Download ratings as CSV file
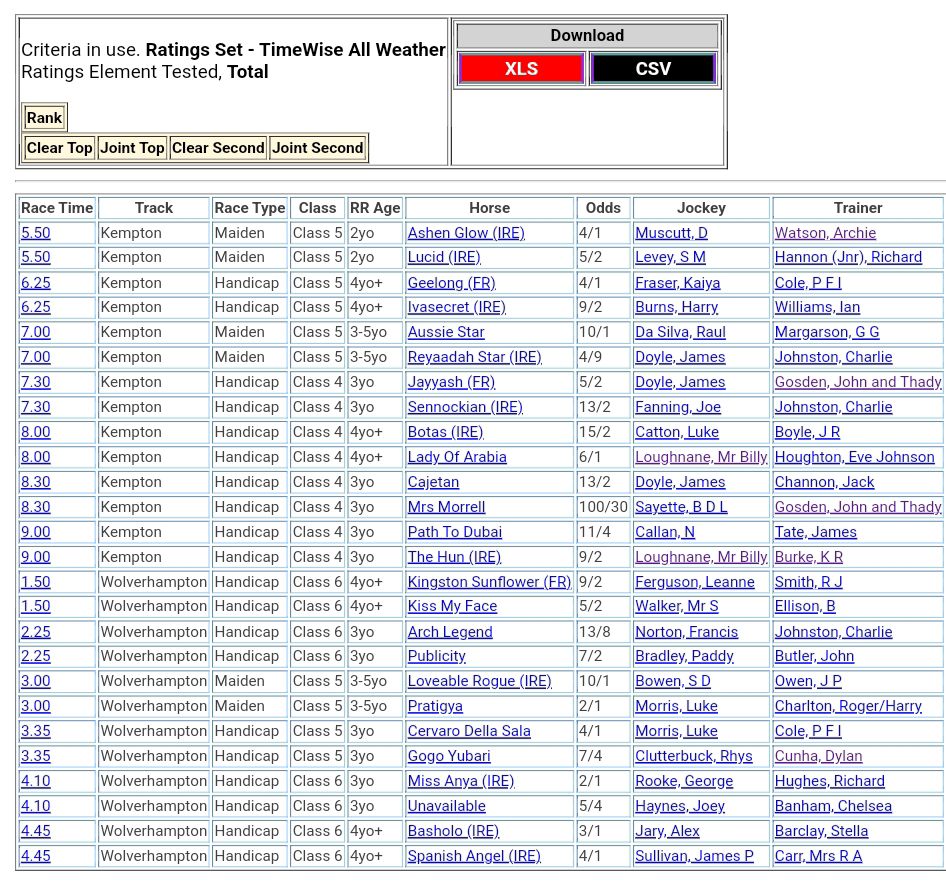 [653, 69]
